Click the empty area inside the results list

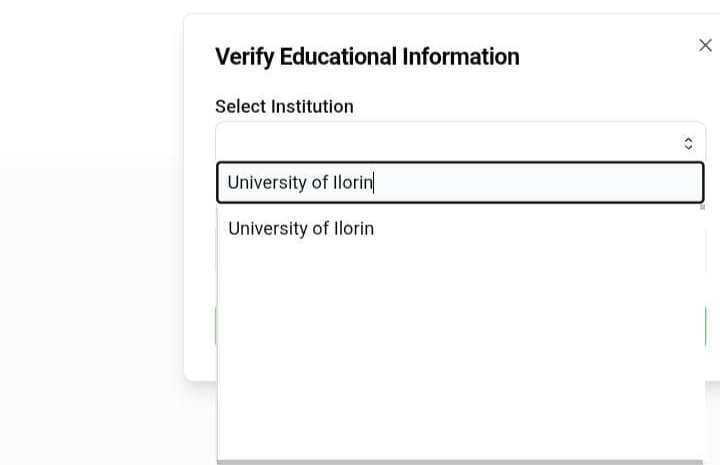(460, 349)
